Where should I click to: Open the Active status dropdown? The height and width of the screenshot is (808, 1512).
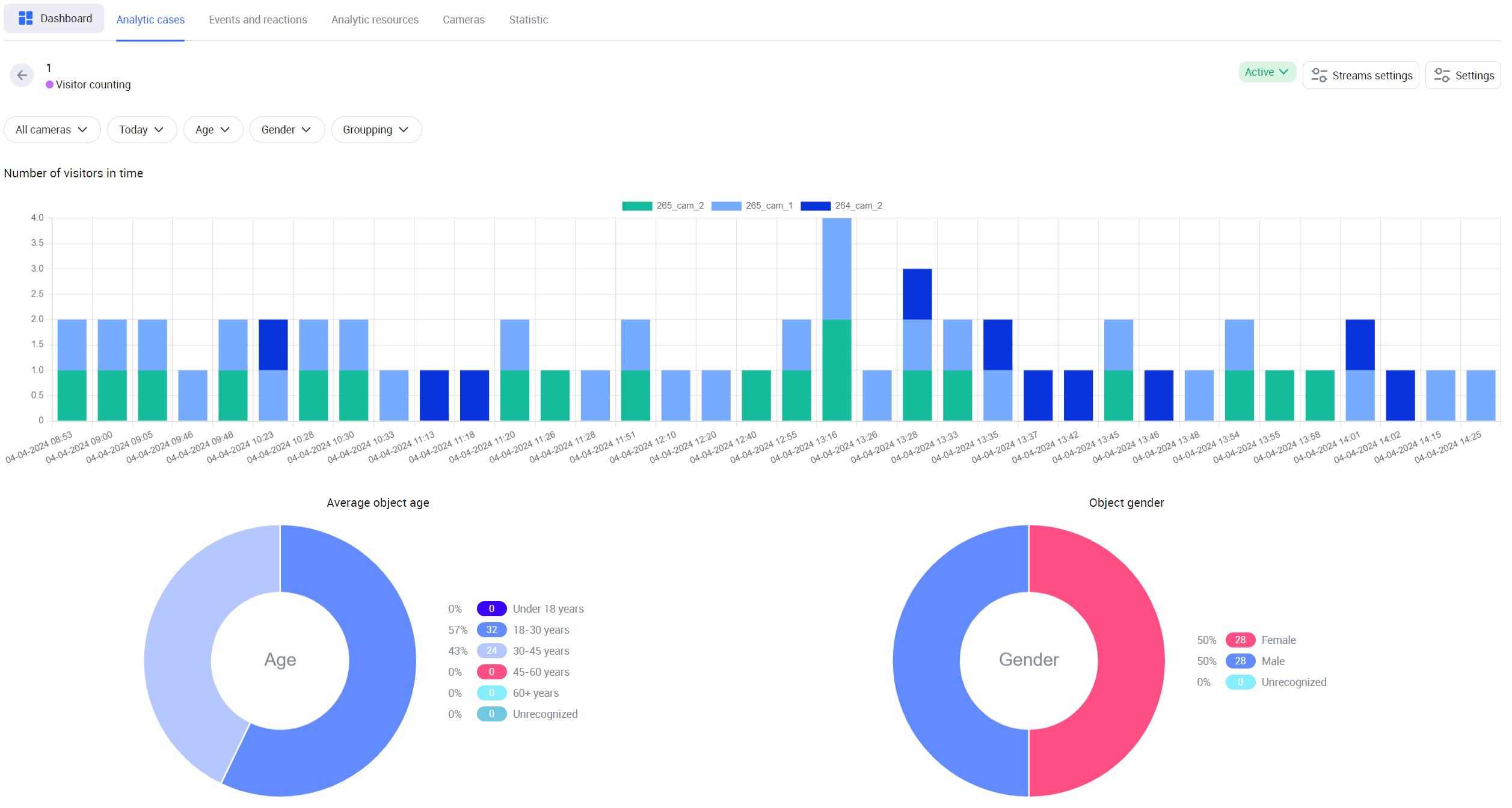(x=1267, y=72)
